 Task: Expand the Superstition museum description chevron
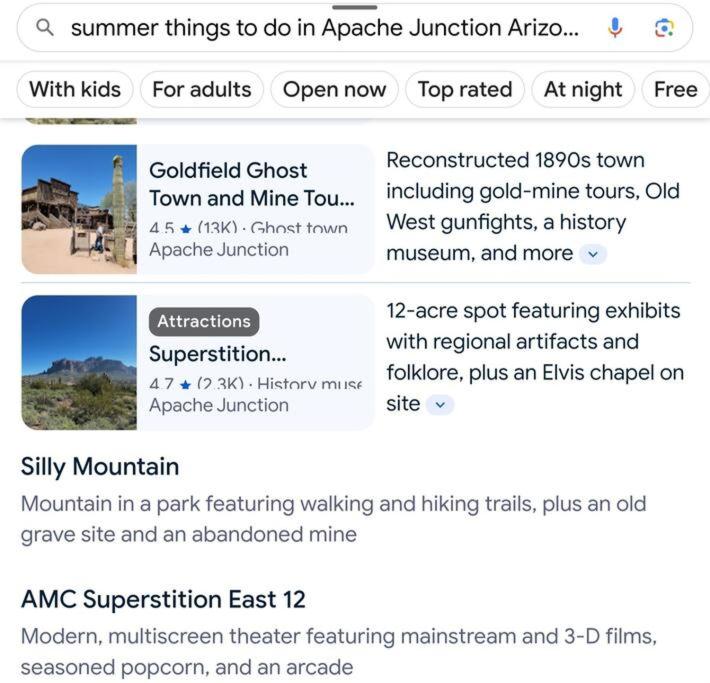tap(440, 404)
